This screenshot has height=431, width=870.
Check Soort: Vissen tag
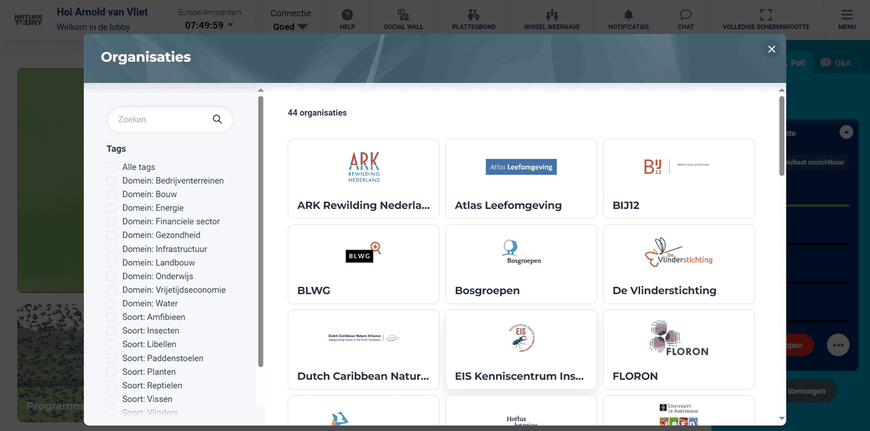[111, 399]
